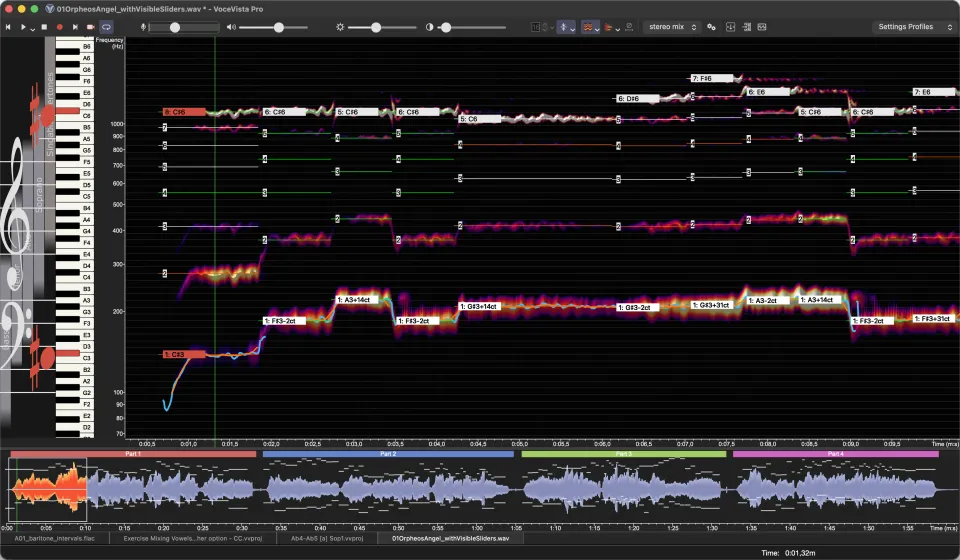
Task: Click the number 16 field in the toolbar
Action: coord(536,27)
